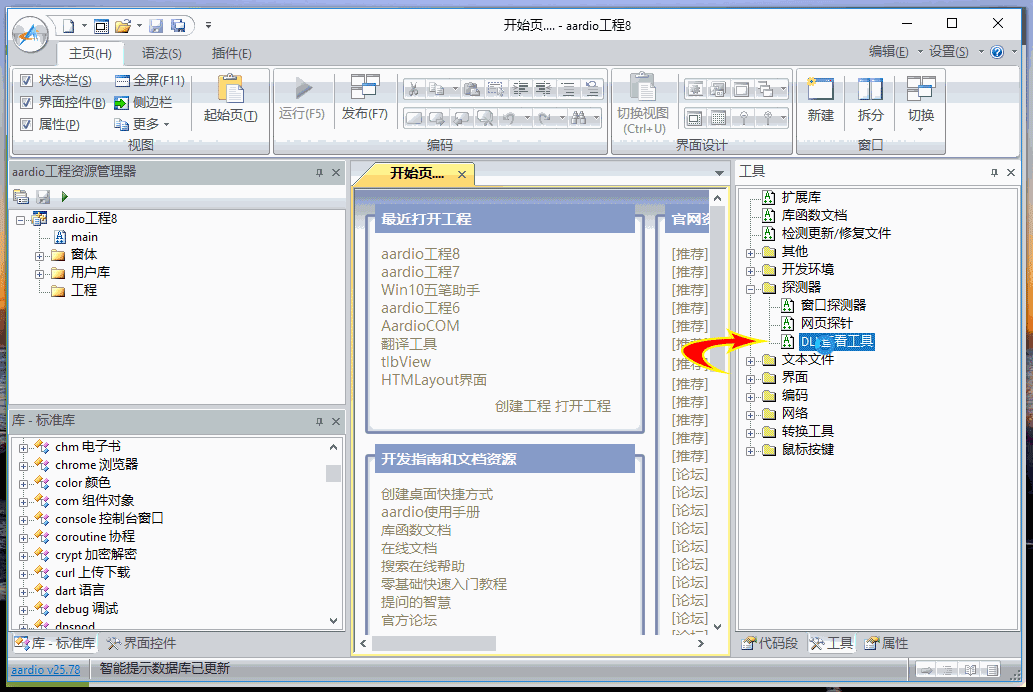The width and height of the screenshot is (1033, 692).
Task: Open recent project aardio工程7
Action: [420, 271]
